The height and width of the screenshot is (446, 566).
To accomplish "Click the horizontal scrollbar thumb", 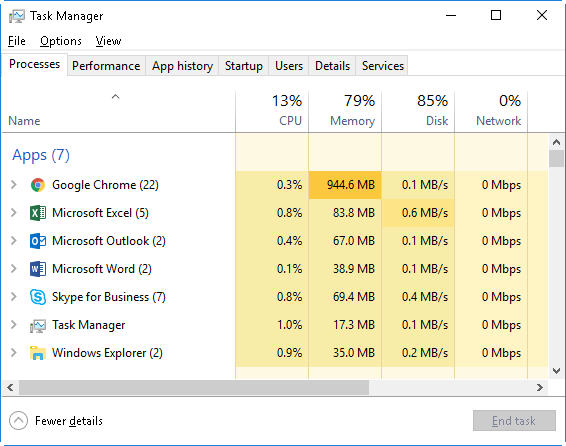I will point(194,388).
